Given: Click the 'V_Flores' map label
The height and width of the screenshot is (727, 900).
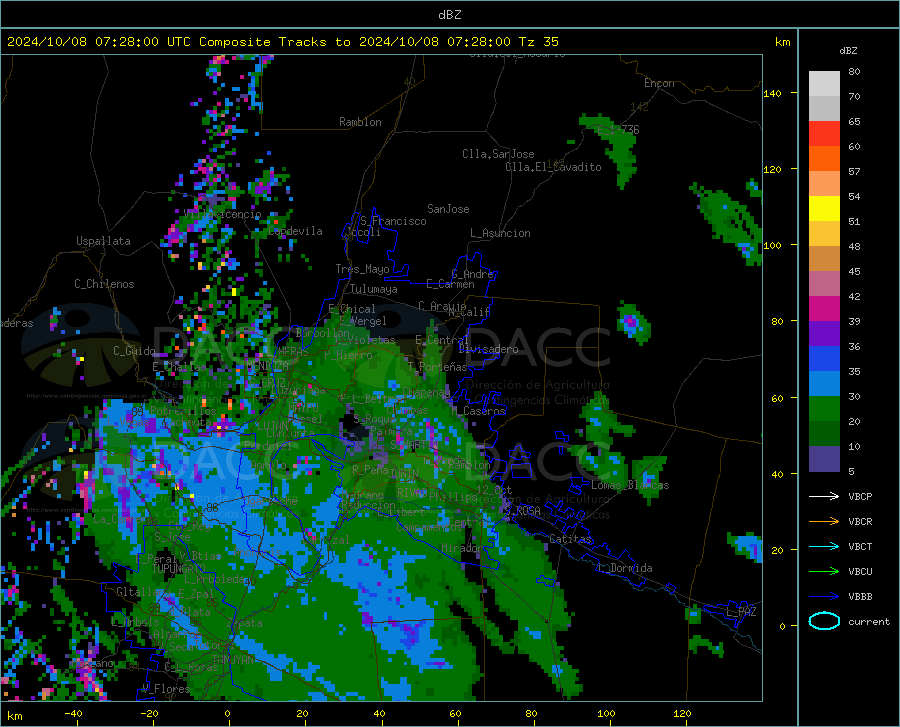Looking at the screenshot, I should pos(166,689).
